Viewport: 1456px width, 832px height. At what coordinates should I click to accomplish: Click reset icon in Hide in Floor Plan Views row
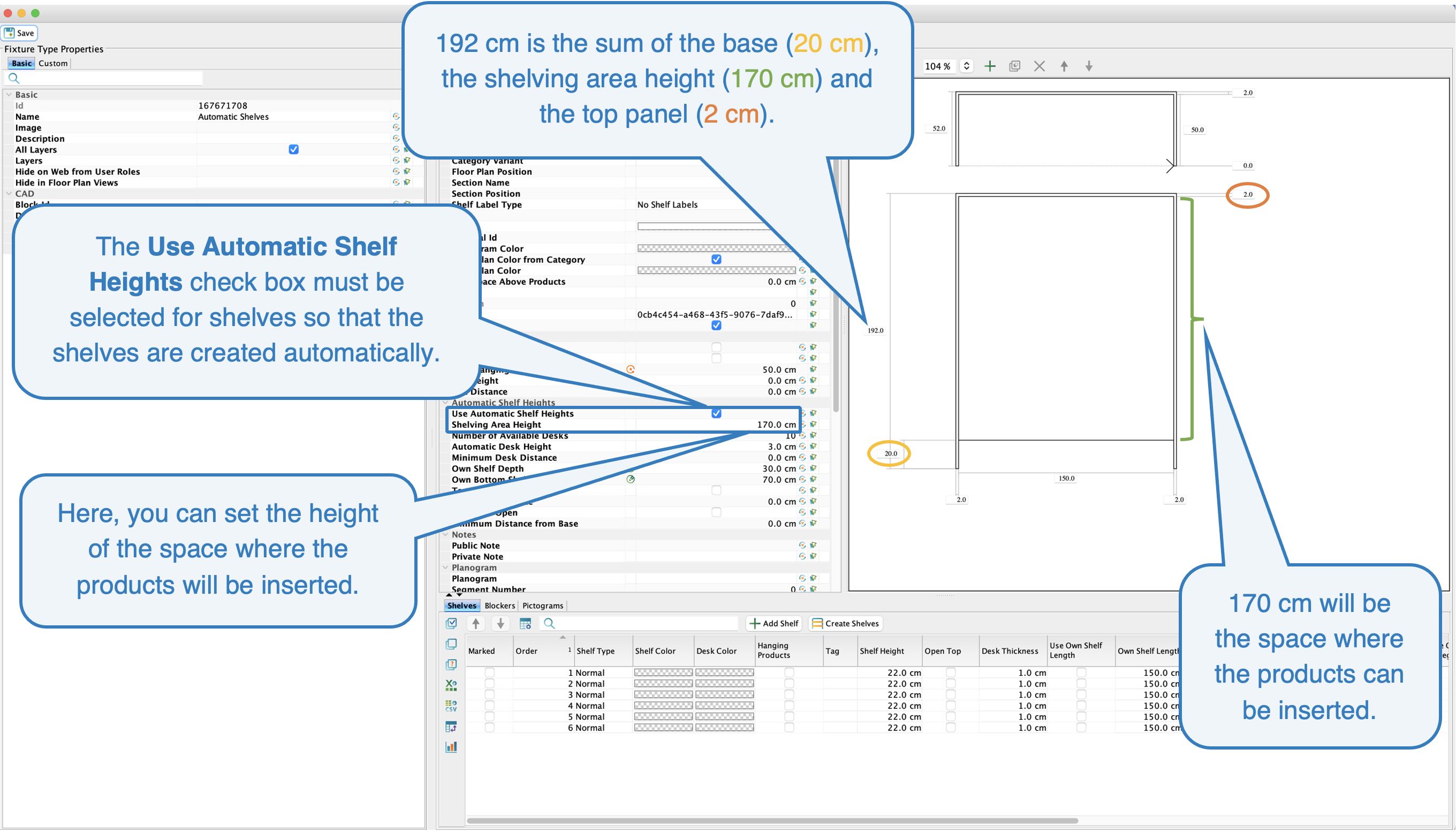click(x=396, y=182)
